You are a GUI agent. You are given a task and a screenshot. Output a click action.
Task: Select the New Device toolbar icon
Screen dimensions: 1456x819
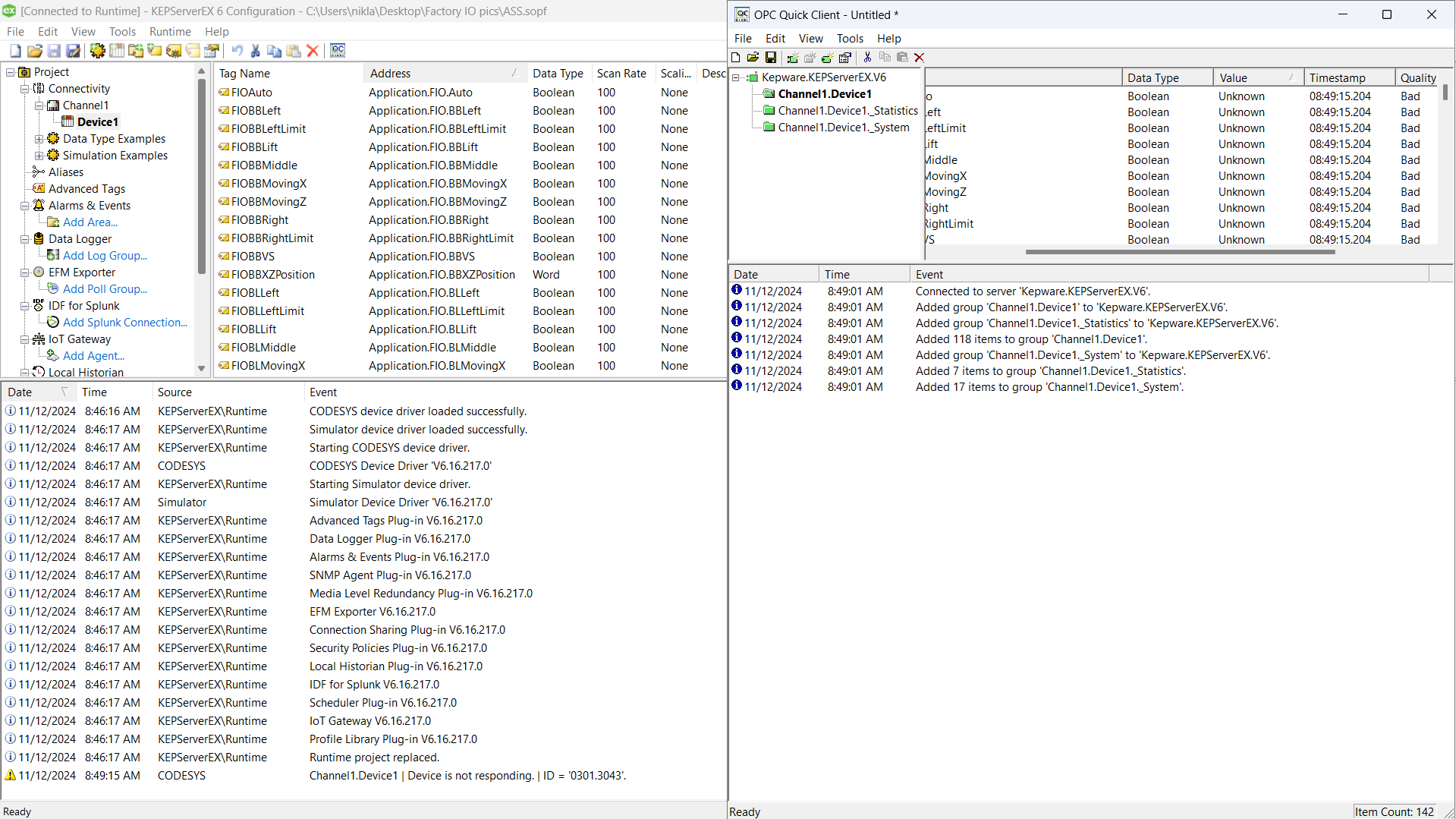pyautogui.click(x=116, y=51)
